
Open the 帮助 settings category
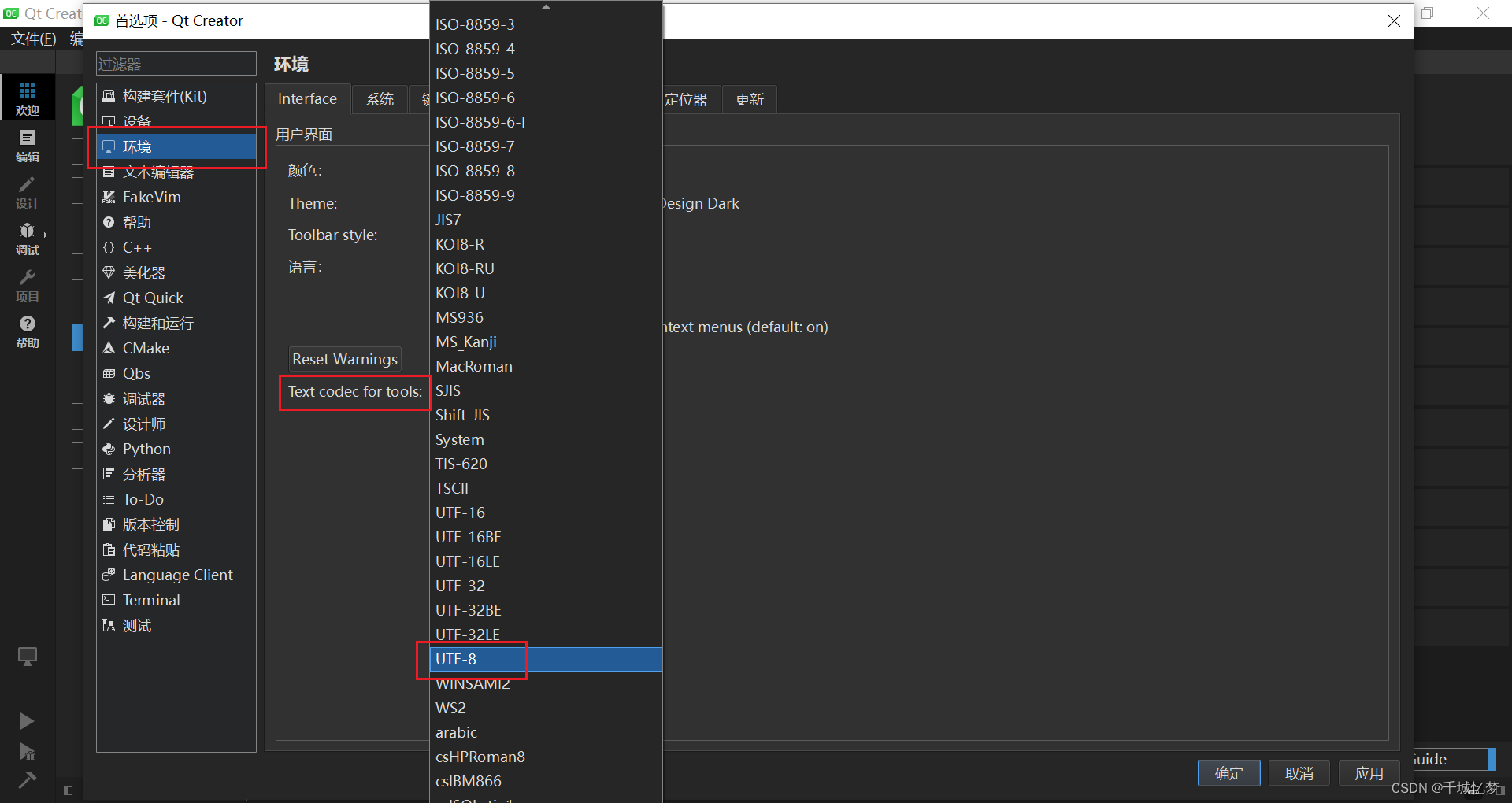click(176, 222)
